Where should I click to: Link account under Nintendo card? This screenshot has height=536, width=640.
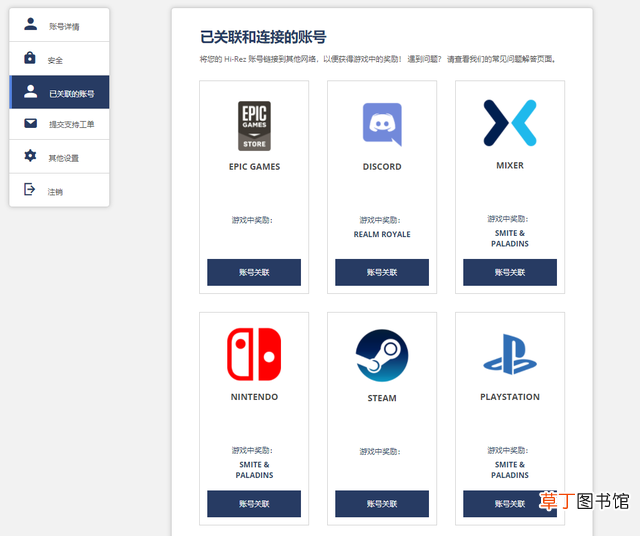pyautogui.click(x=254, y=504)
